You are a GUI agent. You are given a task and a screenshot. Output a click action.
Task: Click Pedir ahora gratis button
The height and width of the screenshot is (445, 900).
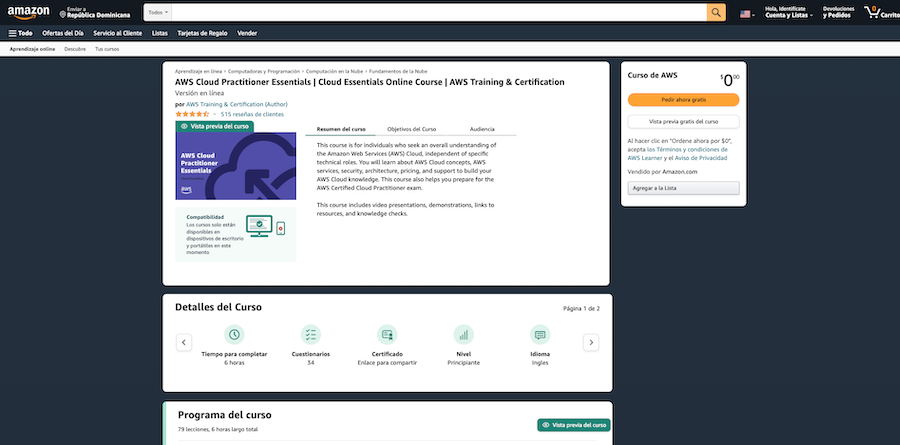(683, 100)
